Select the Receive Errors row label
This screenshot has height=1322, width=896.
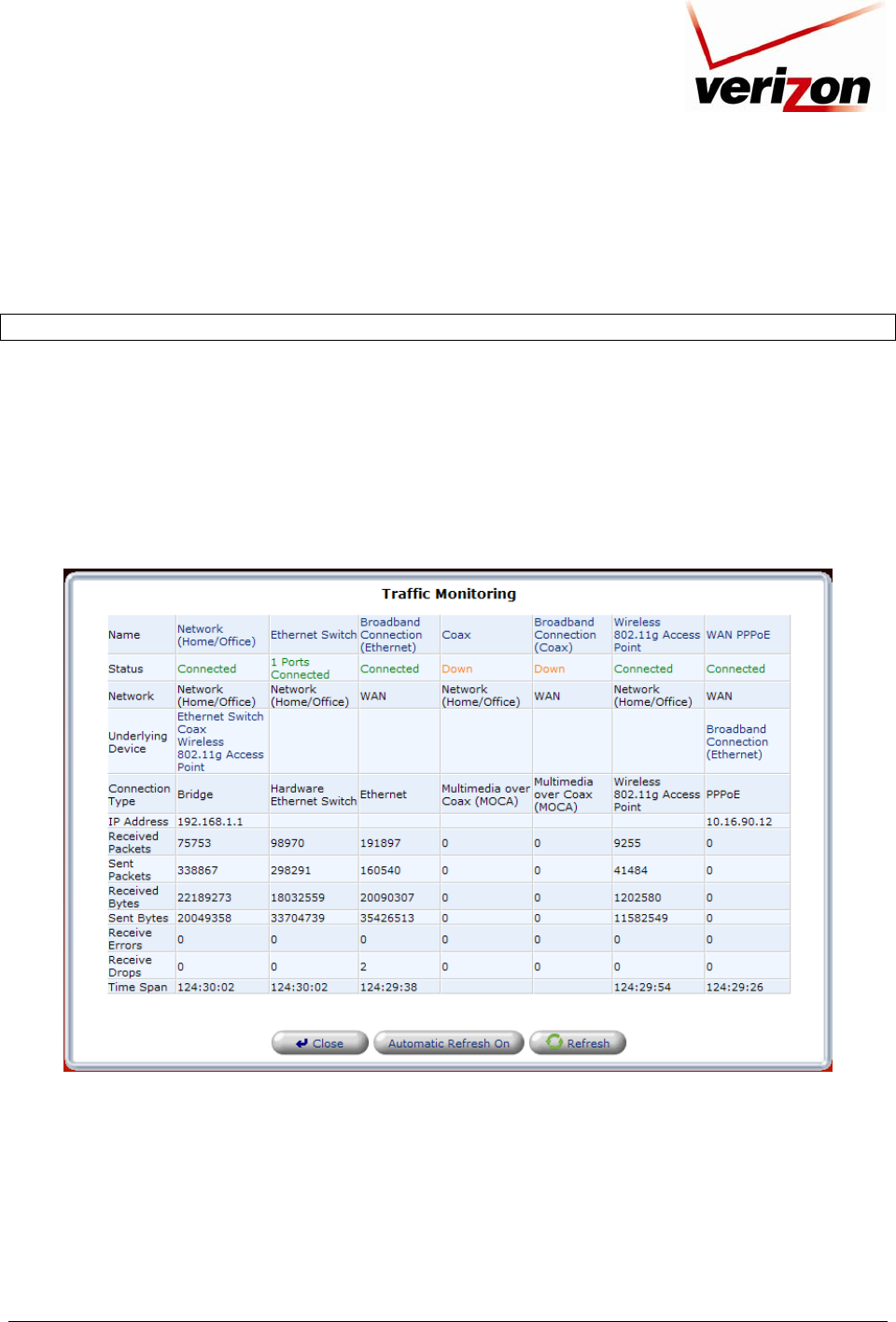click(x=130, y=939)
